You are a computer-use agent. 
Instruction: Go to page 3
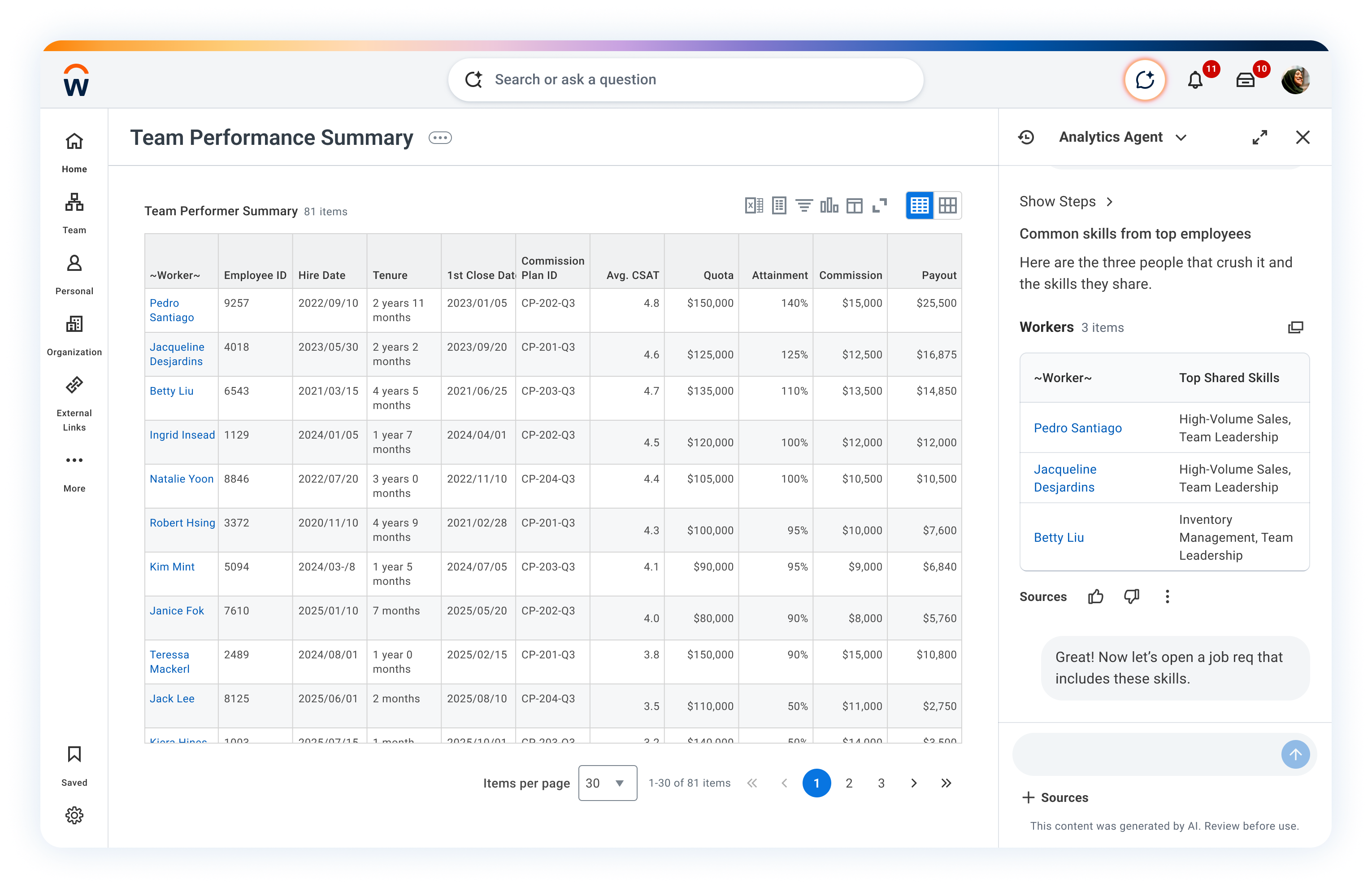(x=881, y=783)
